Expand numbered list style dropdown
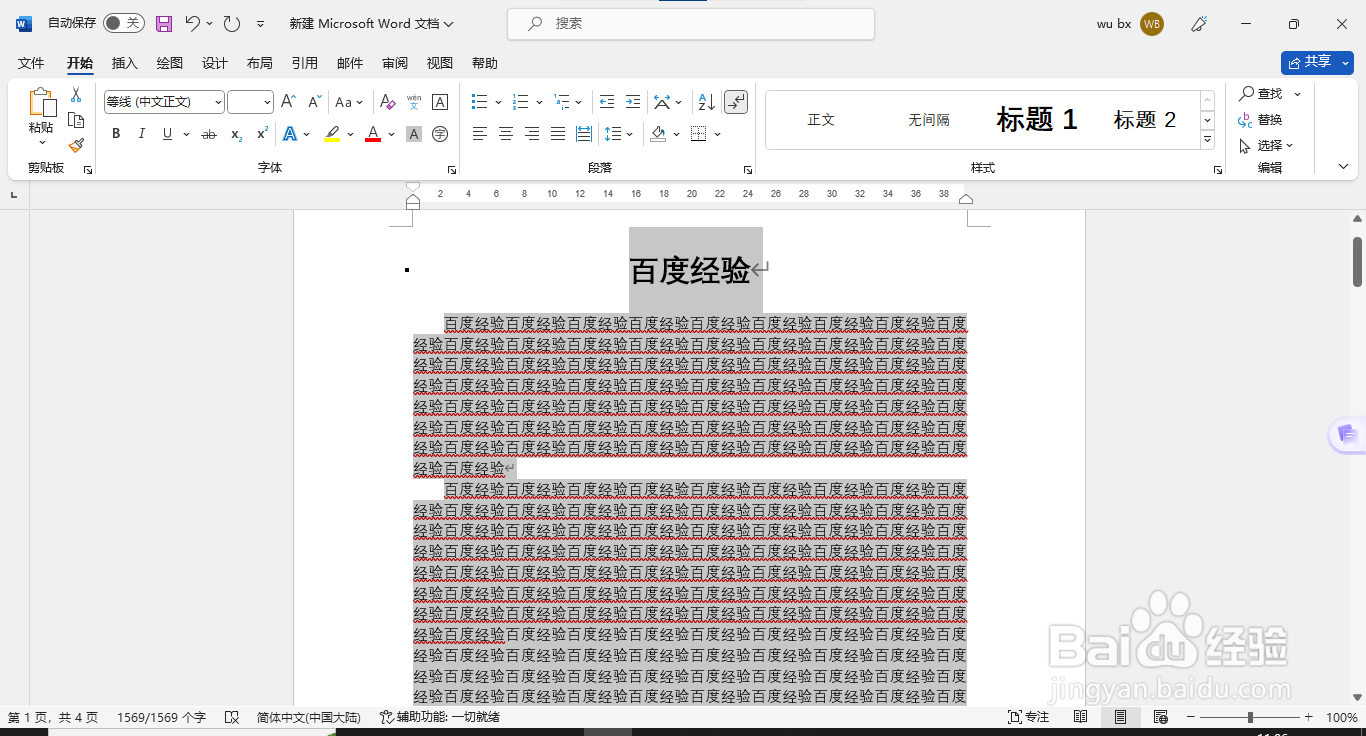Viewport: 1366px width, 736px height. 540,102
